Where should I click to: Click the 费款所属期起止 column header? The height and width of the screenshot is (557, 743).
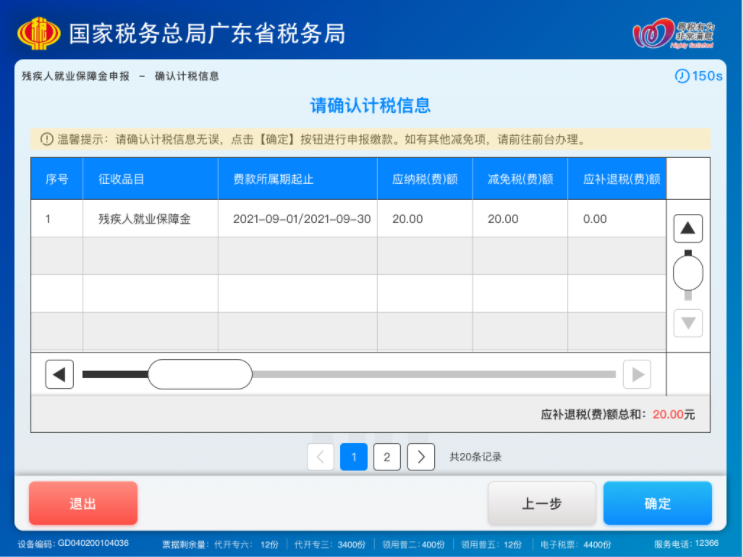298,179
